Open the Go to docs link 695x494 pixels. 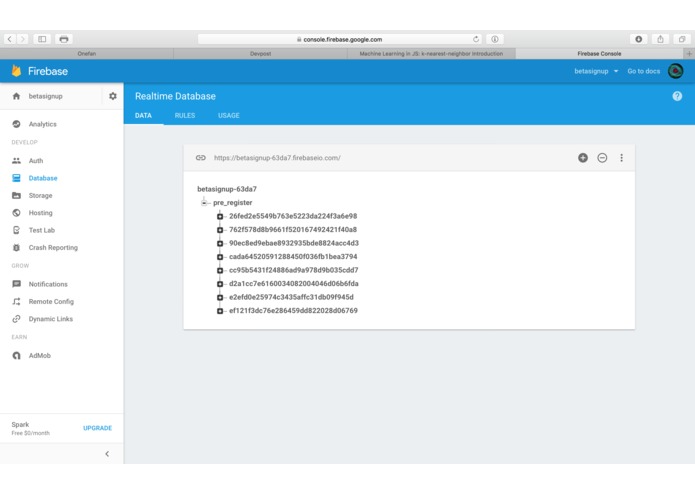tap(644, 71)
